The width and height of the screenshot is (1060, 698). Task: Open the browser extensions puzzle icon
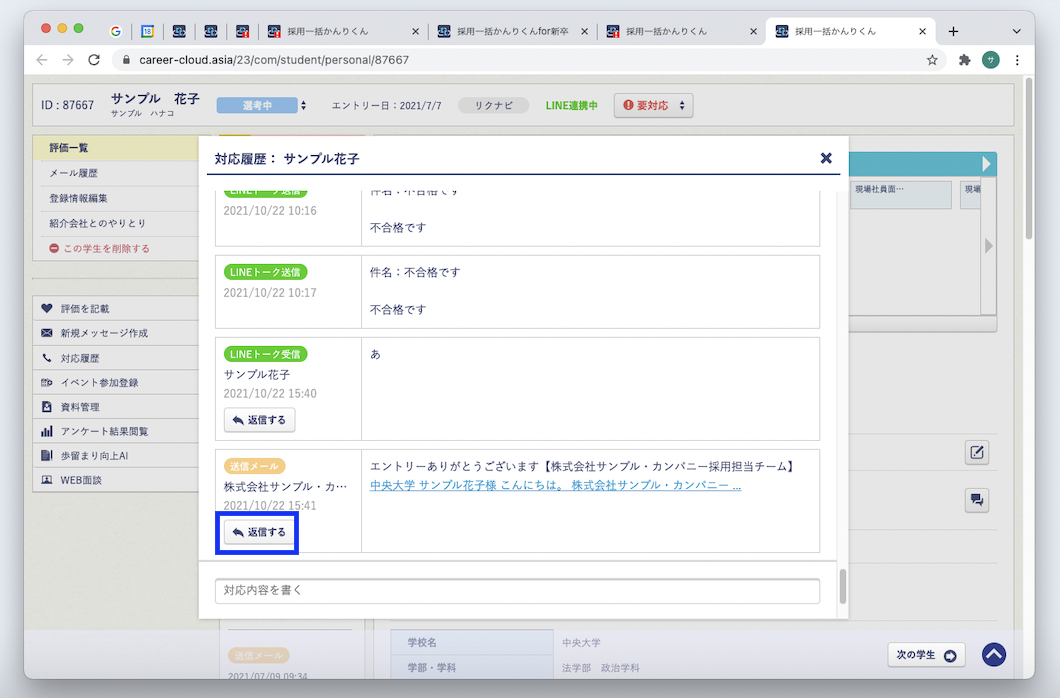pyautogui.click(x=965, y=60)
